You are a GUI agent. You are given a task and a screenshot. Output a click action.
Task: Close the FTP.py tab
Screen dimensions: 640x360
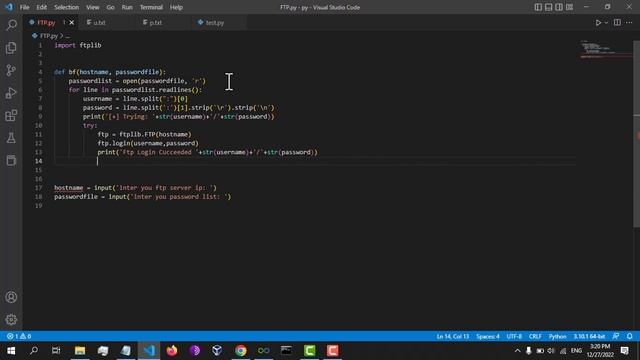[72, 23]
